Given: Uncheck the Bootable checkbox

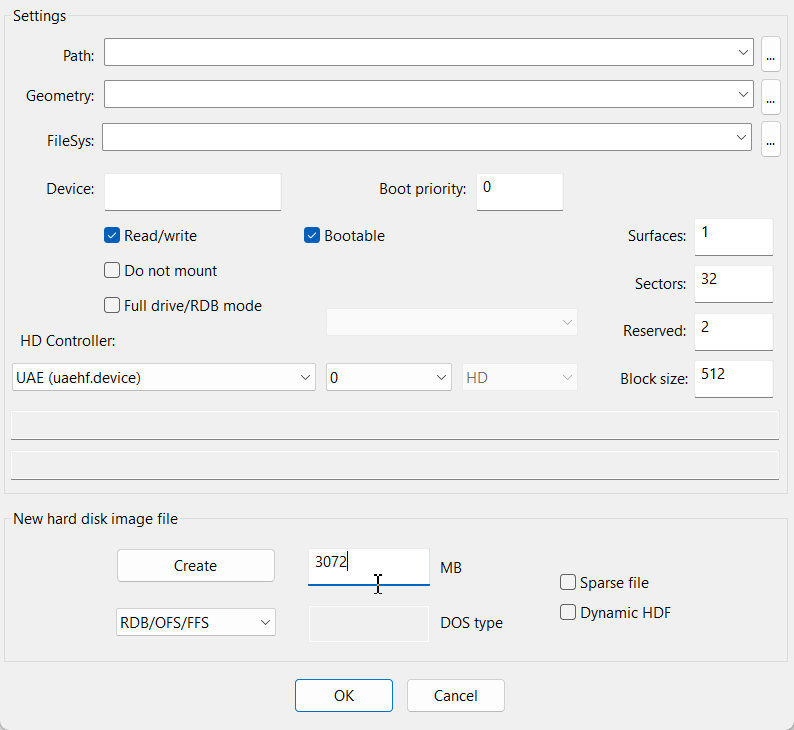Looking at the screenshot, I should (x=312, y=235).
